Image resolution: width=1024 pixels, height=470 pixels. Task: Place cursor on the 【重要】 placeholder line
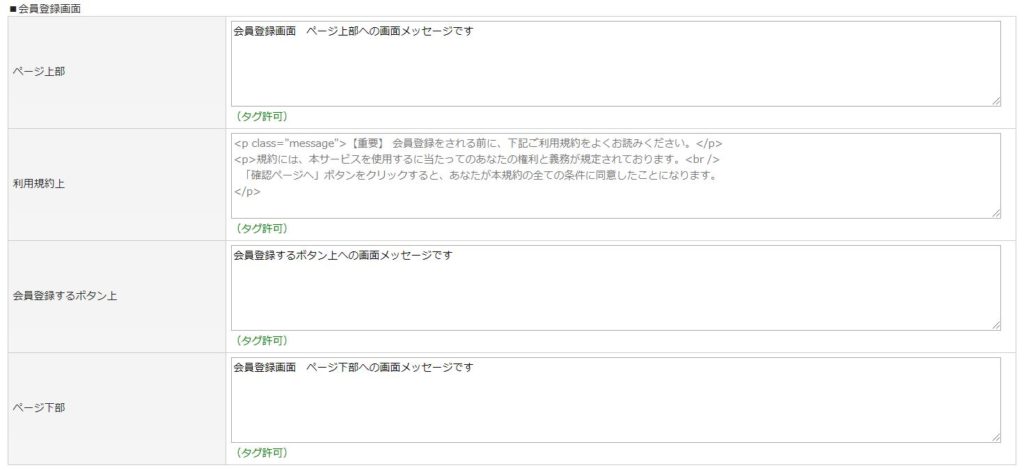pyautogui.click(x=478, y=144)
